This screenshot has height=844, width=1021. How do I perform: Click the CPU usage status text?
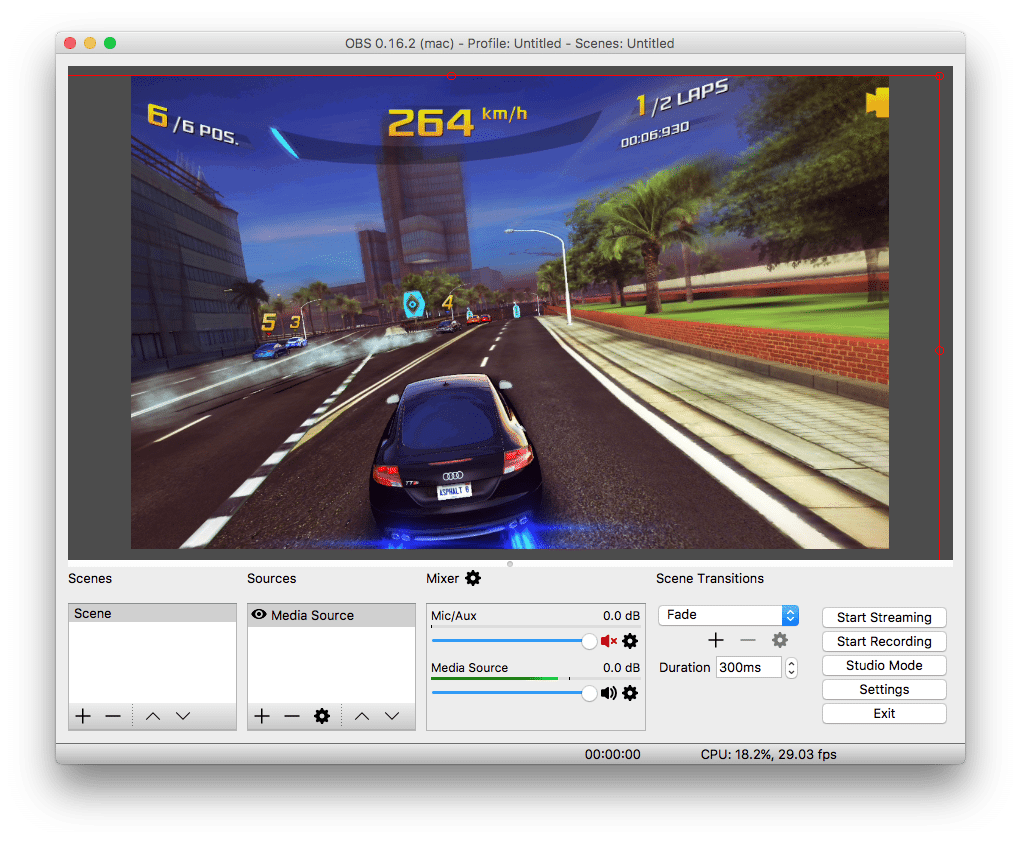[768, 754]
